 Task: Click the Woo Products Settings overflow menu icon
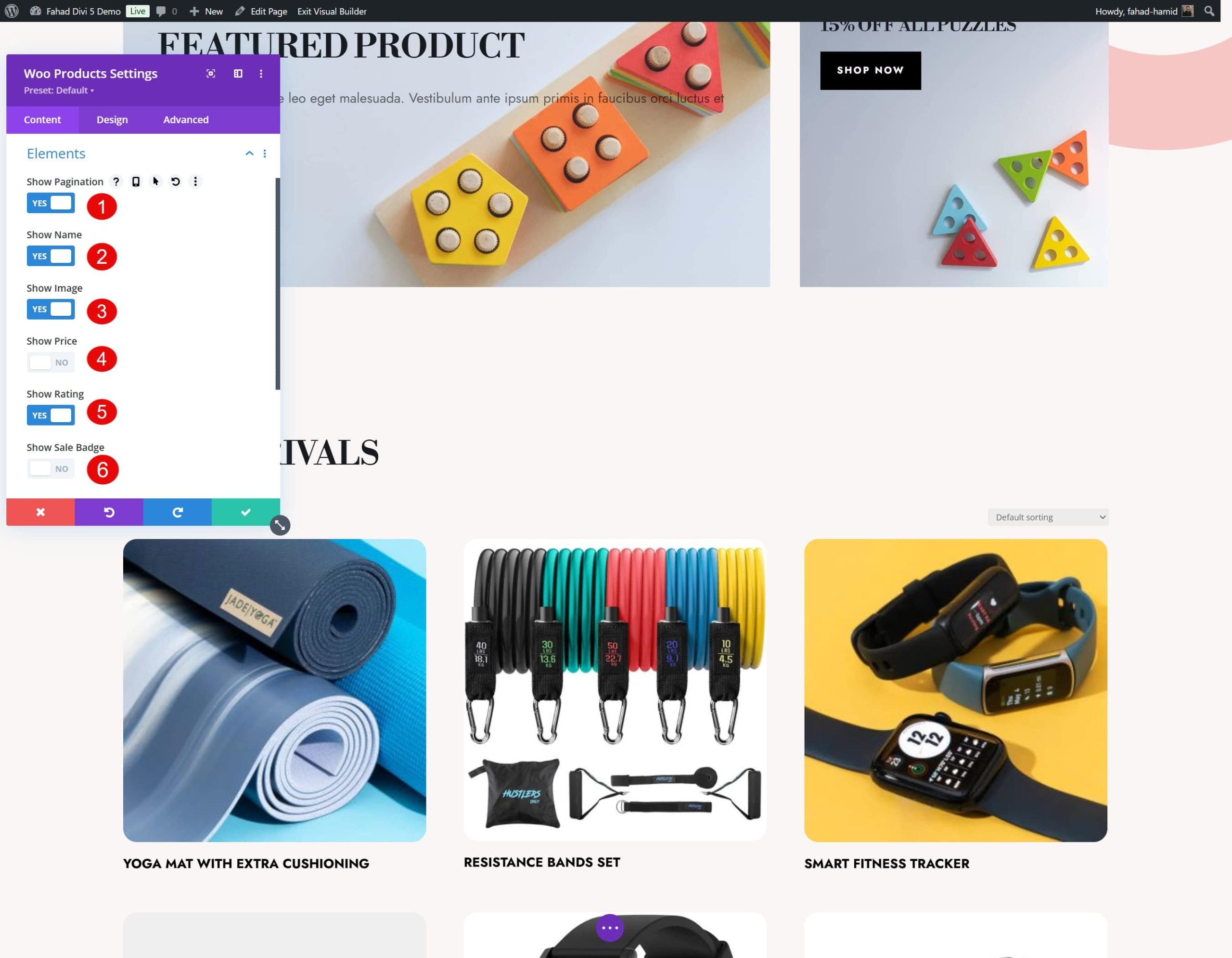(x=262, y=73)
